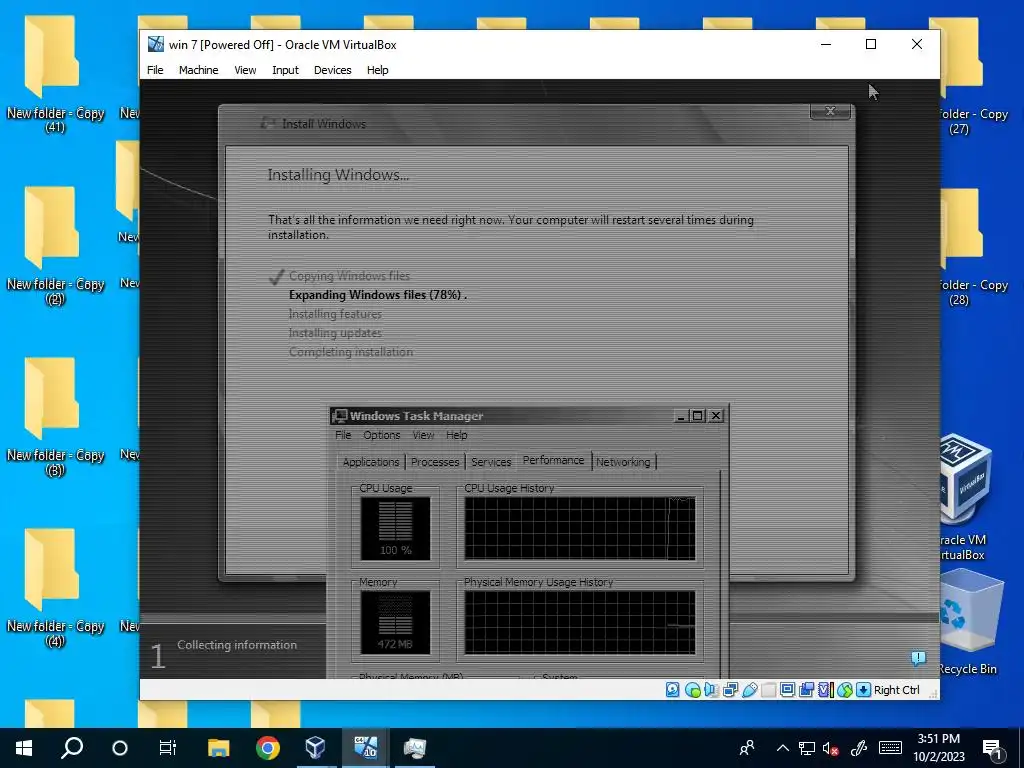This screenshot has height=768, width=1024.
Task: Click the blue notification balloon in VM
Action: [x=918, y=658]
